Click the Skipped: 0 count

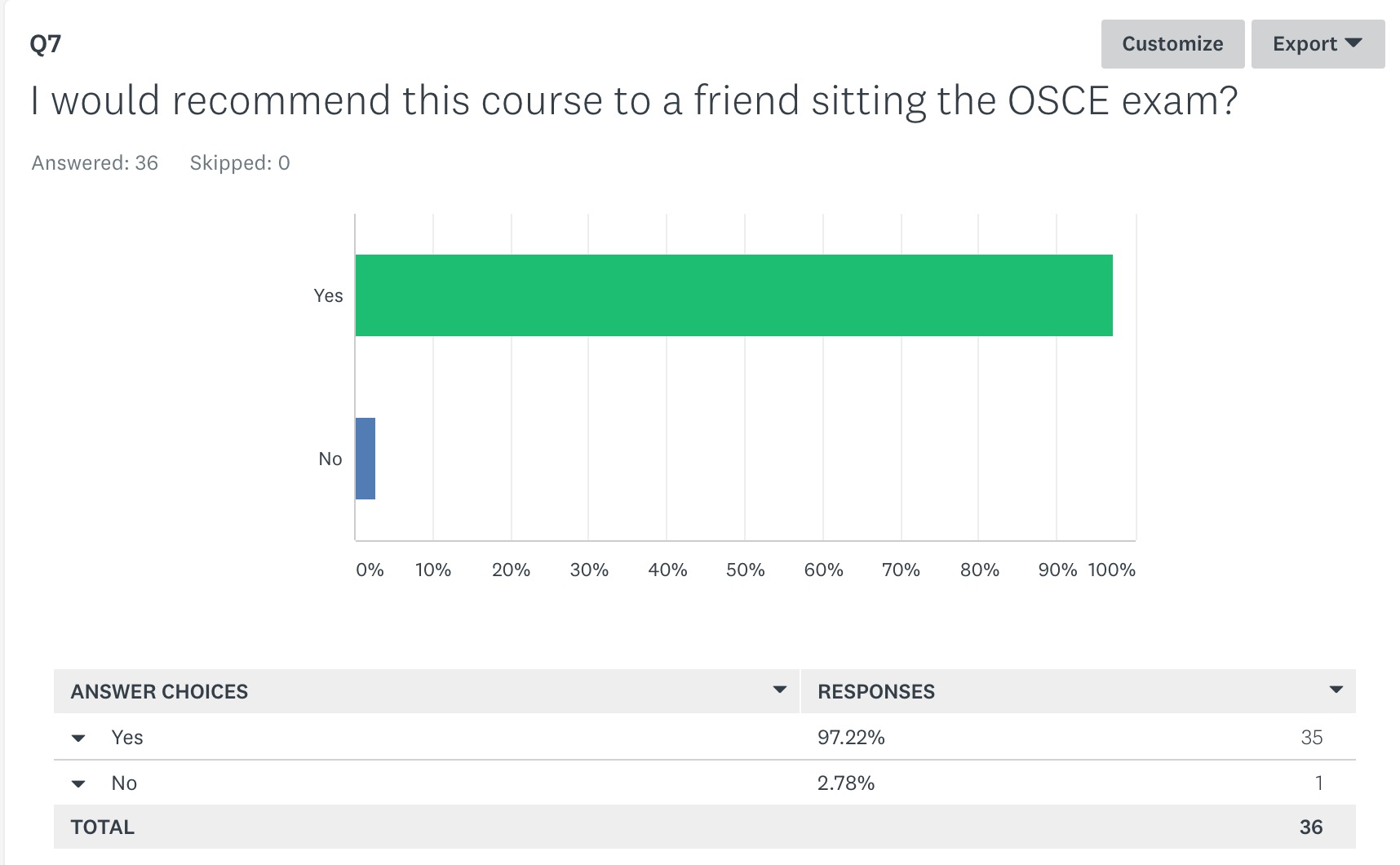click(x=241, y=162)
